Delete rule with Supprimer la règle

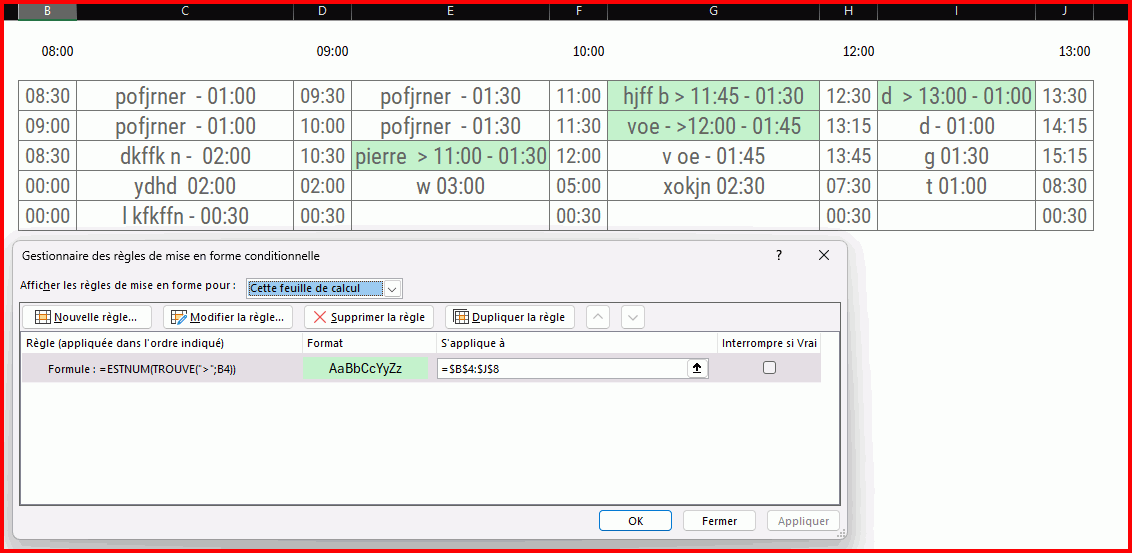[x=368, y=317]
